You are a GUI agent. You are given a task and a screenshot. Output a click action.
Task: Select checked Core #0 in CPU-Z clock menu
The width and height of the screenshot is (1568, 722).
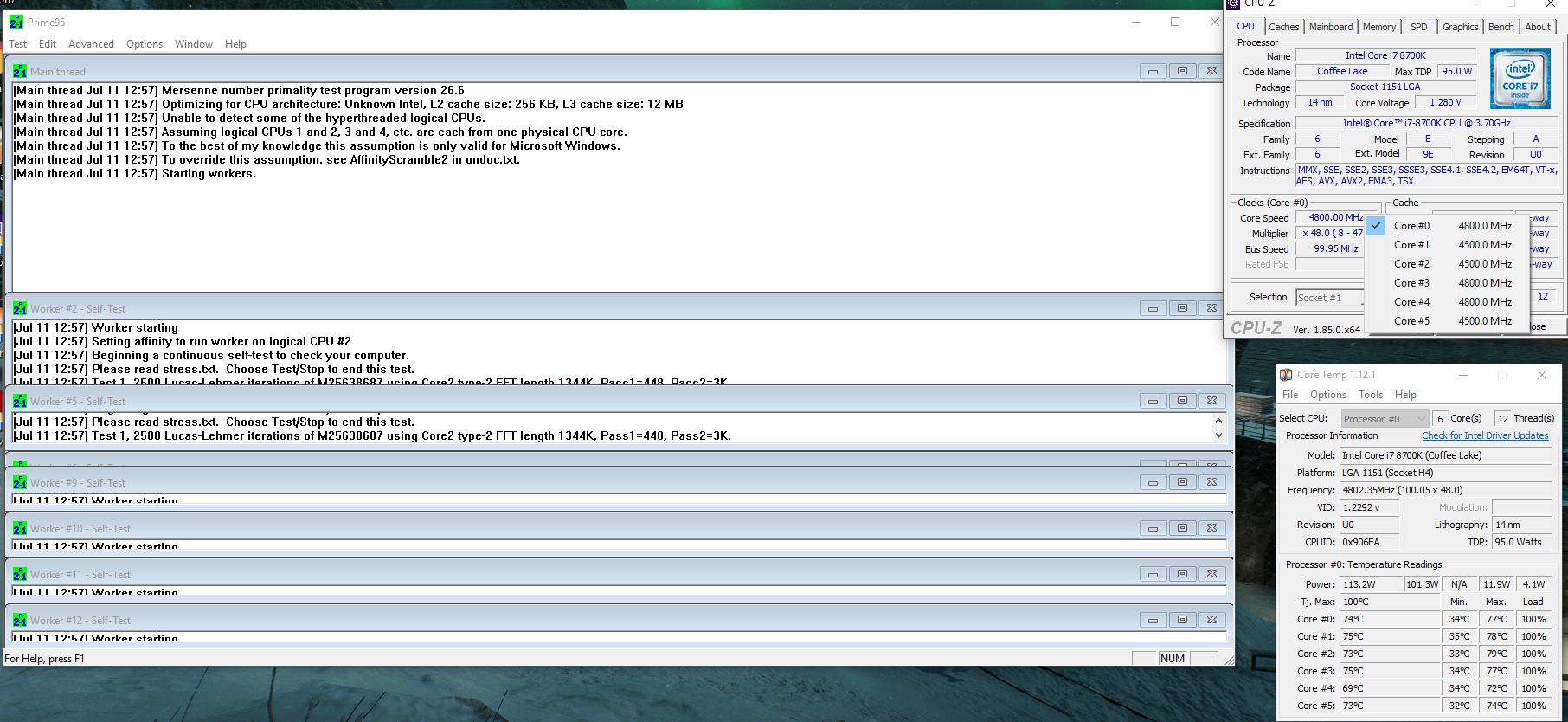[1448, 226]
